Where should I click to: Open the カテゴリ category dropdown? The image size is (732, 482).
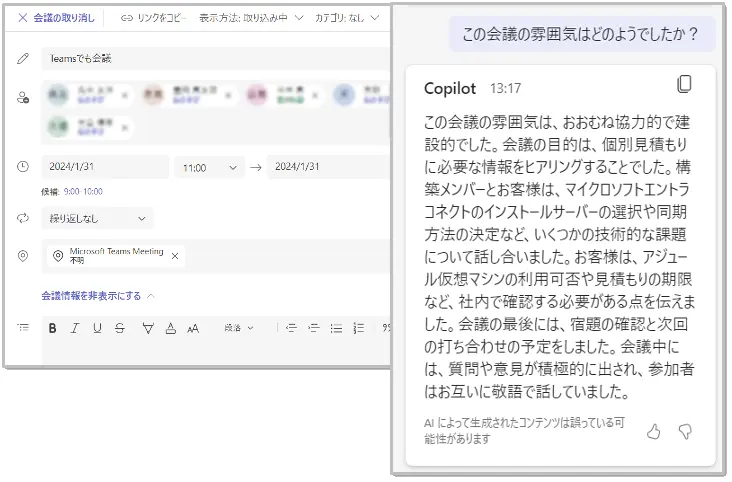coord(346,18)
